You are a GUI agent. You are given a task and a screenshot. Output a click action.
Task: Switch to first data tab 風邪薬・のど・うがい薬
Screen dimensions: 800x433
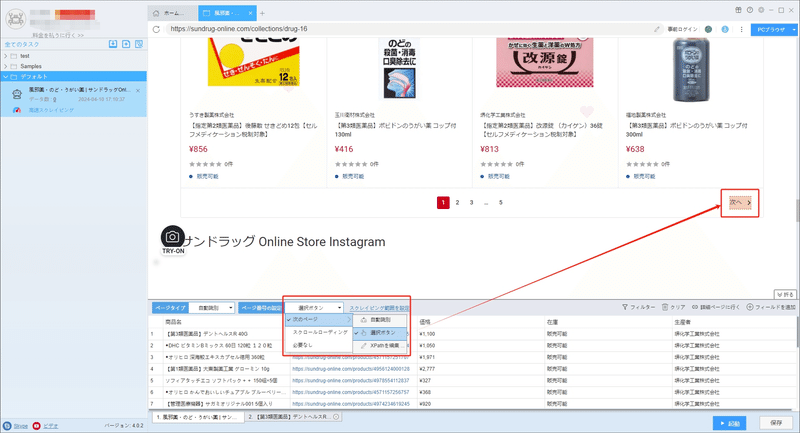[x=198, y=417]
